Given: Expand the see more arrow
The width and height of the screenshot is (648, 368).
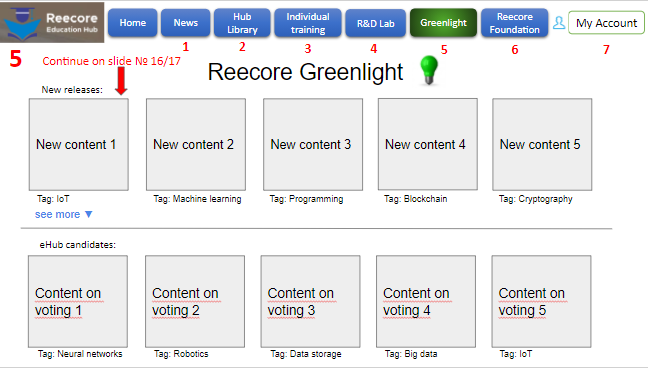Looking at the screenshot, I should pos(88,214).
